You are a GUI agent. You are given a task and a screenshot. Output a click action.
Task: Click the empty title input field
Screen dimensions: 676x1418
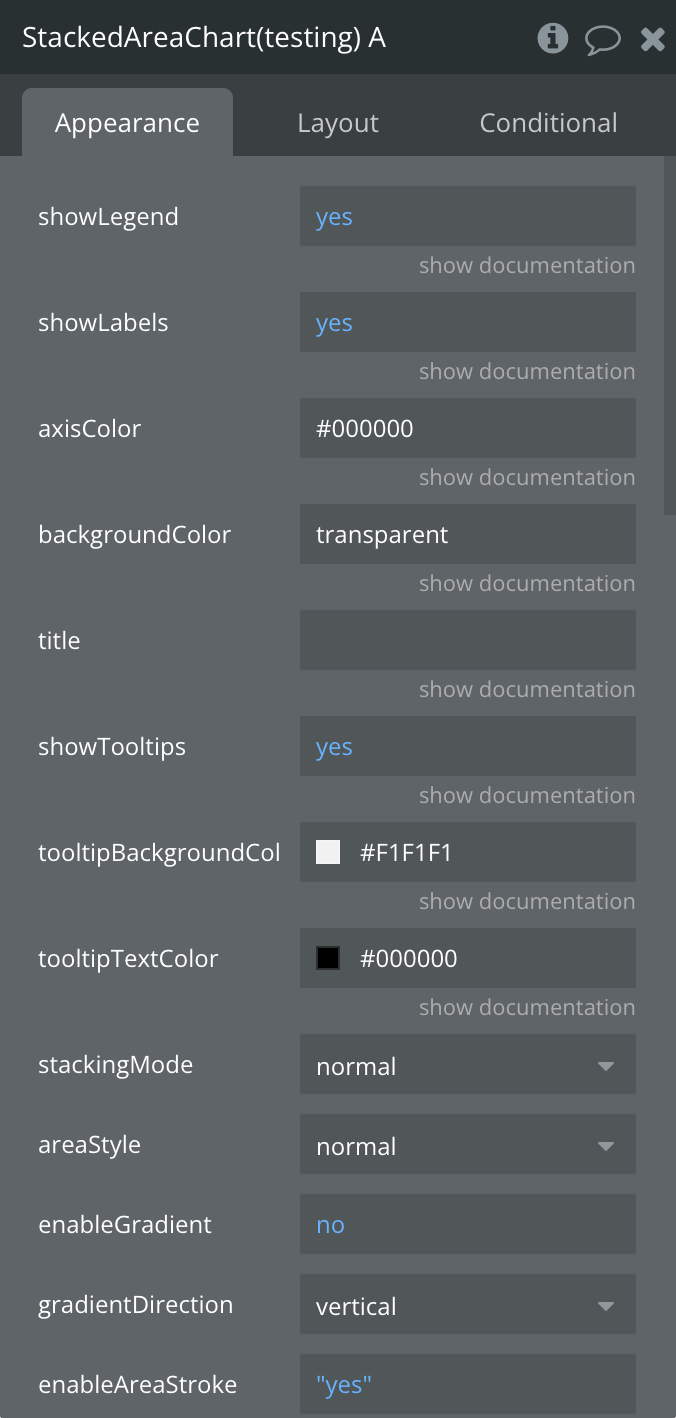[x=467, y=640]
